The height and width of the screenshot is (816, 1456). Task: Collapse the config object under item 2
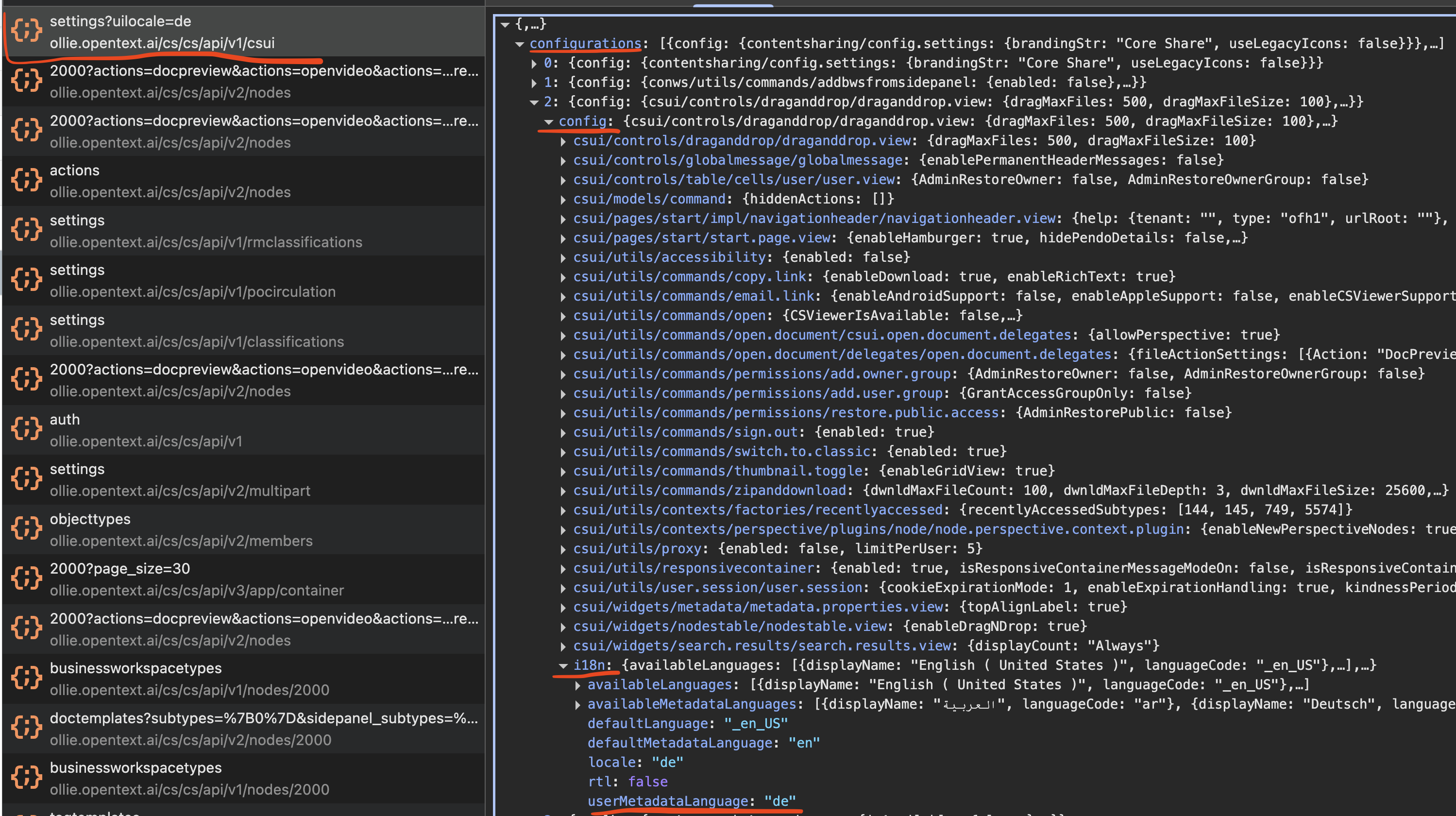(549, 121)
